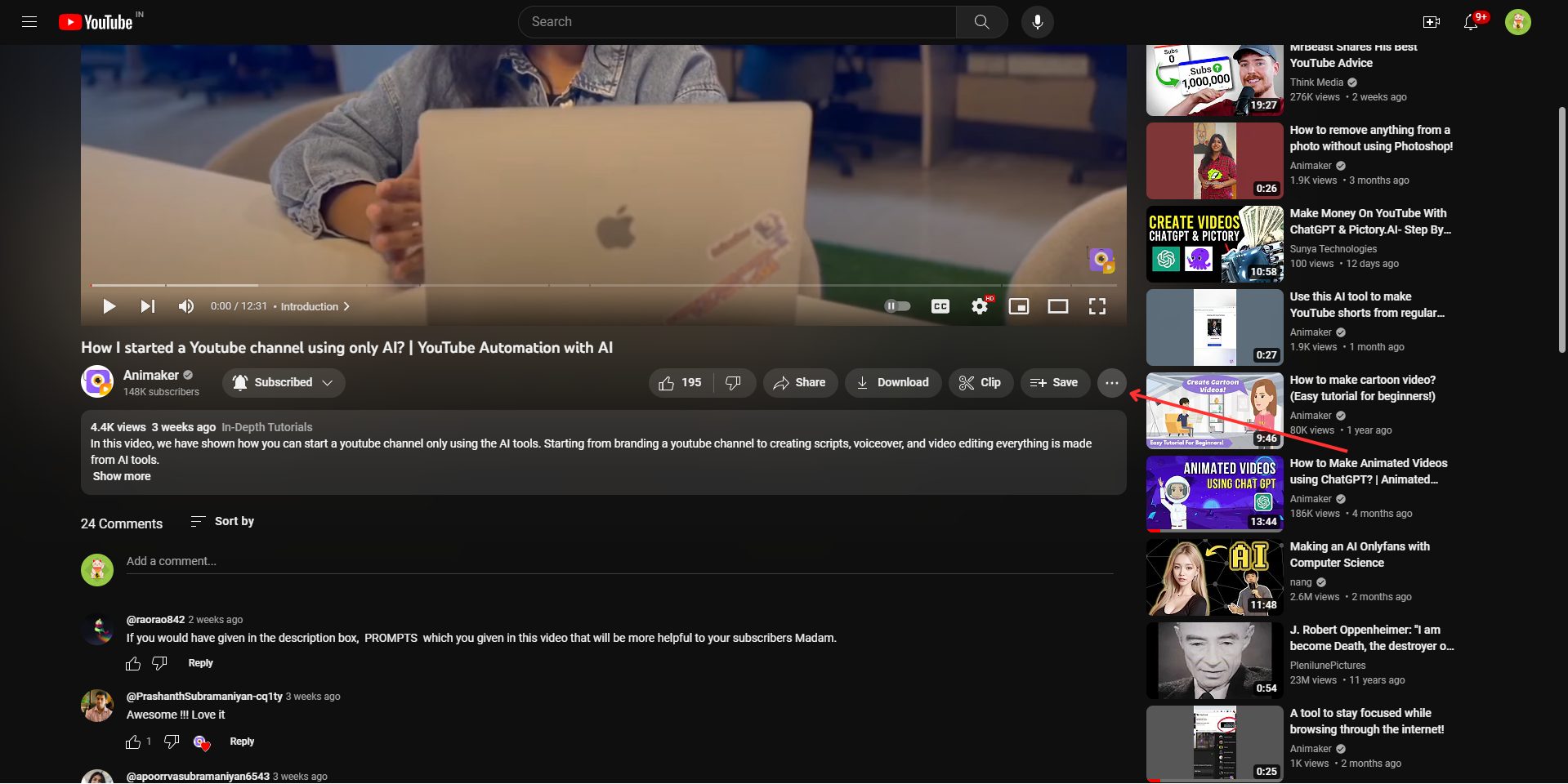Open Sunya Technologies channel

pyautogui.click(x=1333, y=249)
